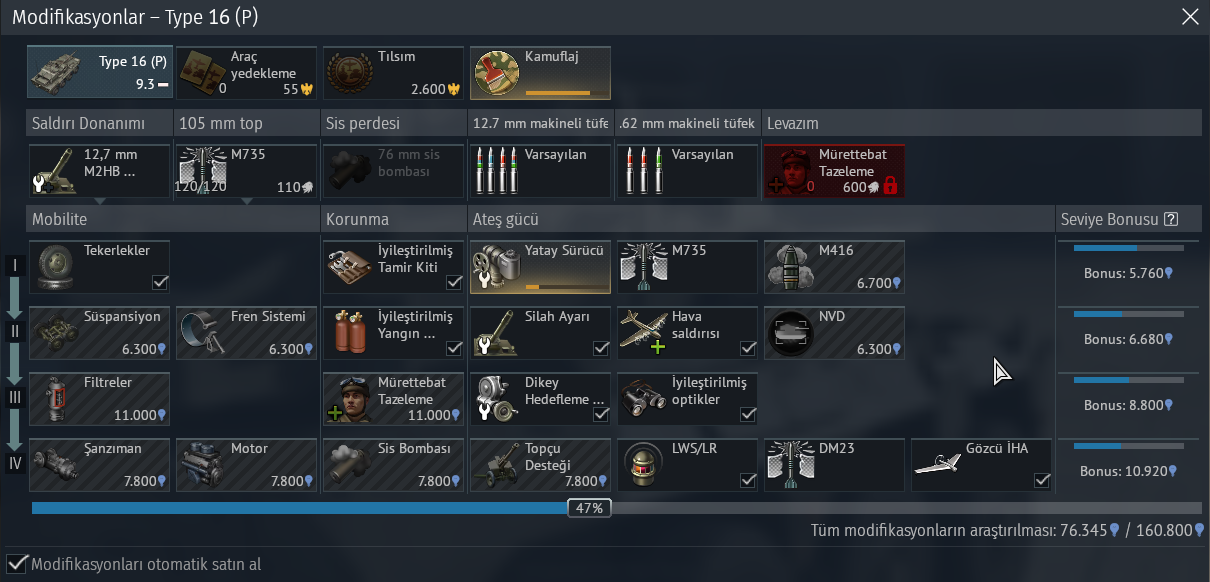Select the Tekerlekler wheel modification icon
The image size is (1210, 582).
point(55,266)
